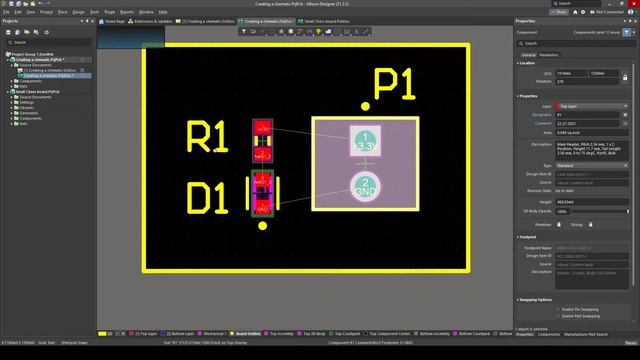This screenshot has width=640, height=360.
Task: Open the settings gear in the title bar
Action: 583,12
